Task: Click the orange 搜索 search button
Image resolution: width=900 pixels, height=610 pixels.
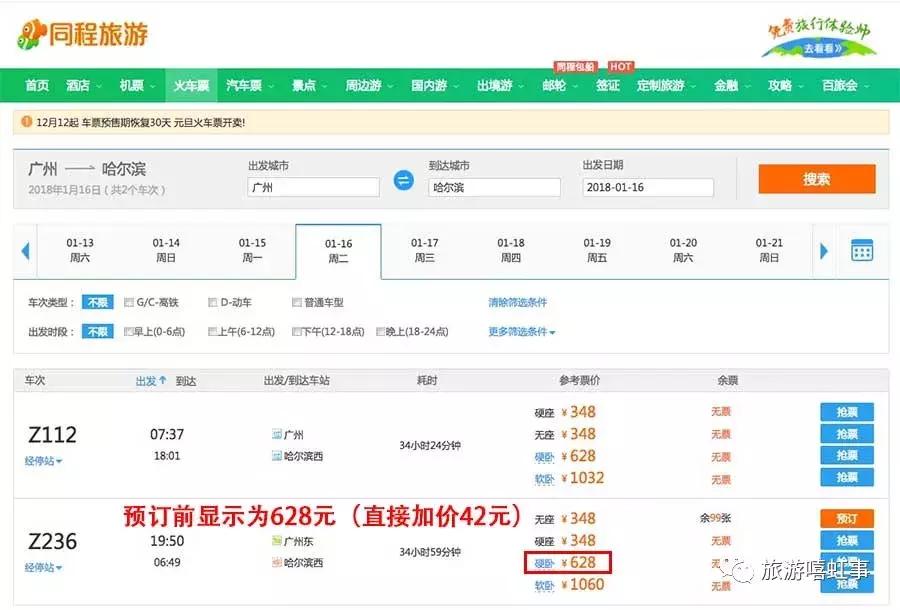Action: (817, 180)
